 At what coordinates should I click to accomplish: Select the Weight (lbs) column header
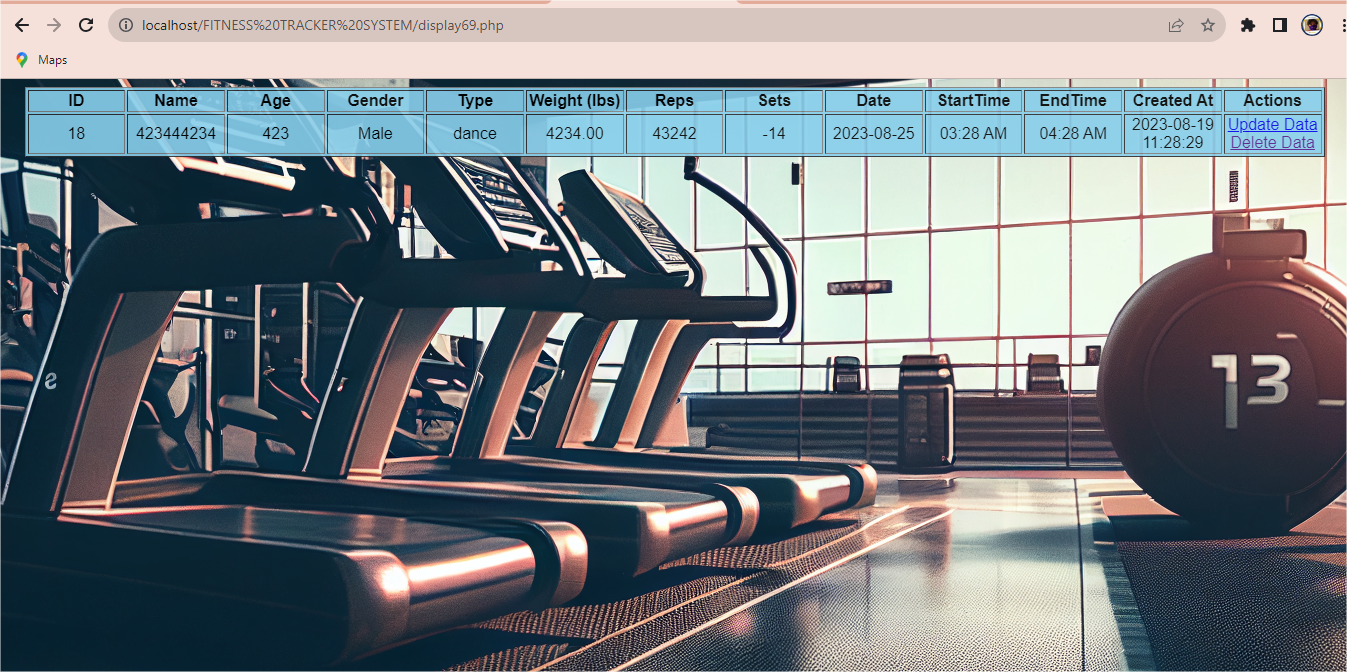point(575,100)
